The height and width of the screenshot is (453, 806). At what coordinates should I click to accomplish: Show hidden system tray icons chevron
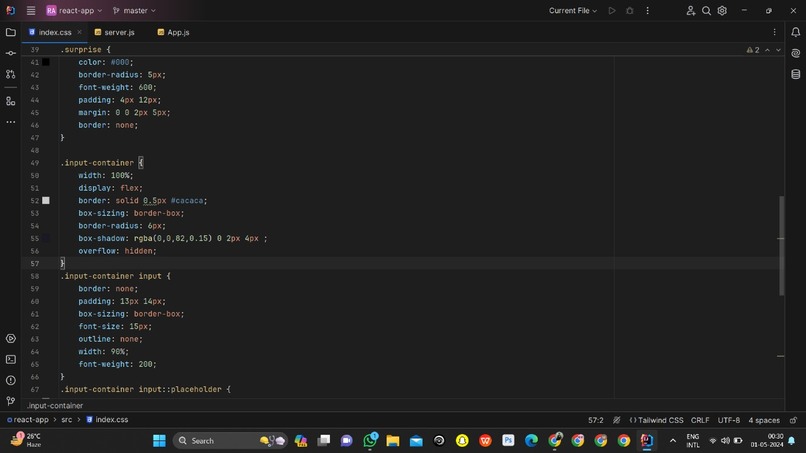[x=672, y=441]
